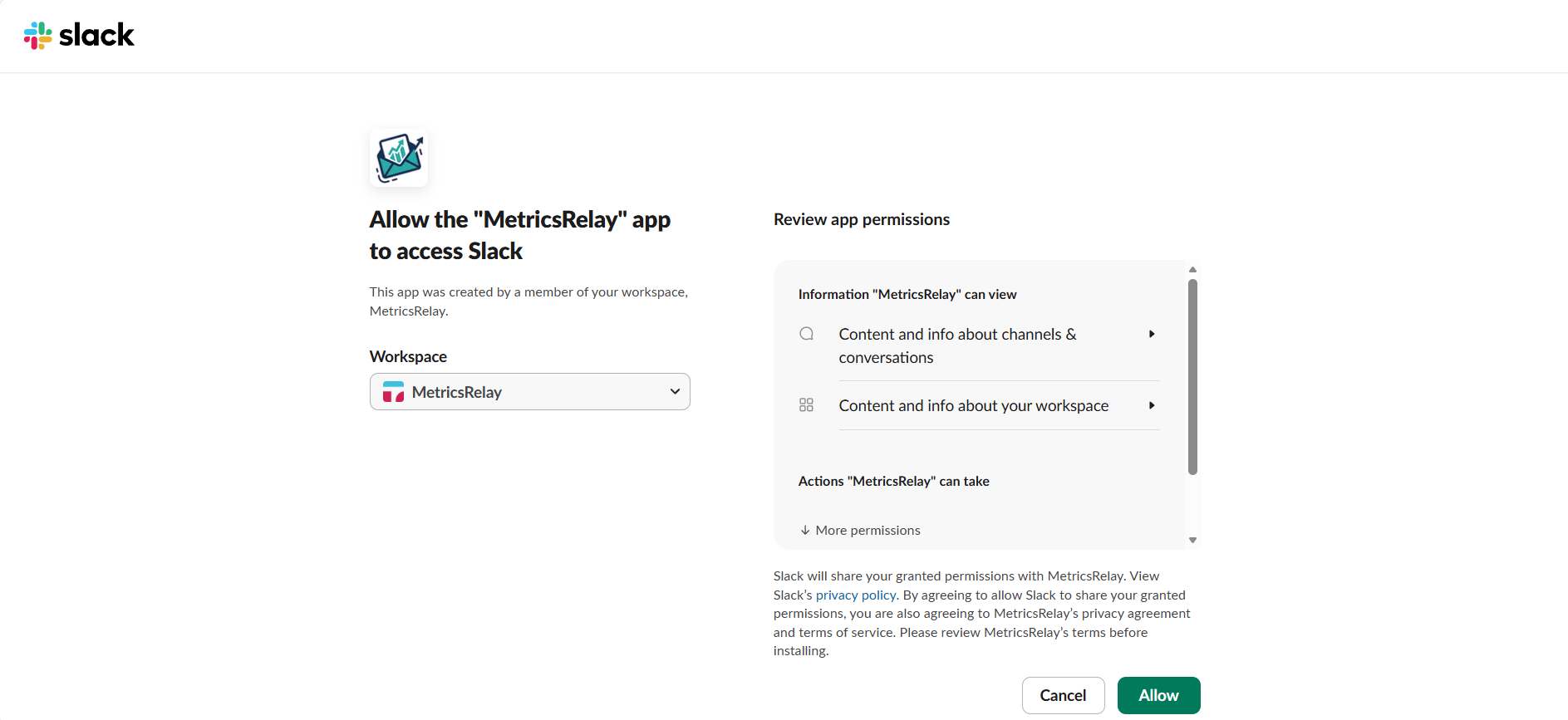Click the MetricsRelay app envelope icon

[x=399, y=157]
